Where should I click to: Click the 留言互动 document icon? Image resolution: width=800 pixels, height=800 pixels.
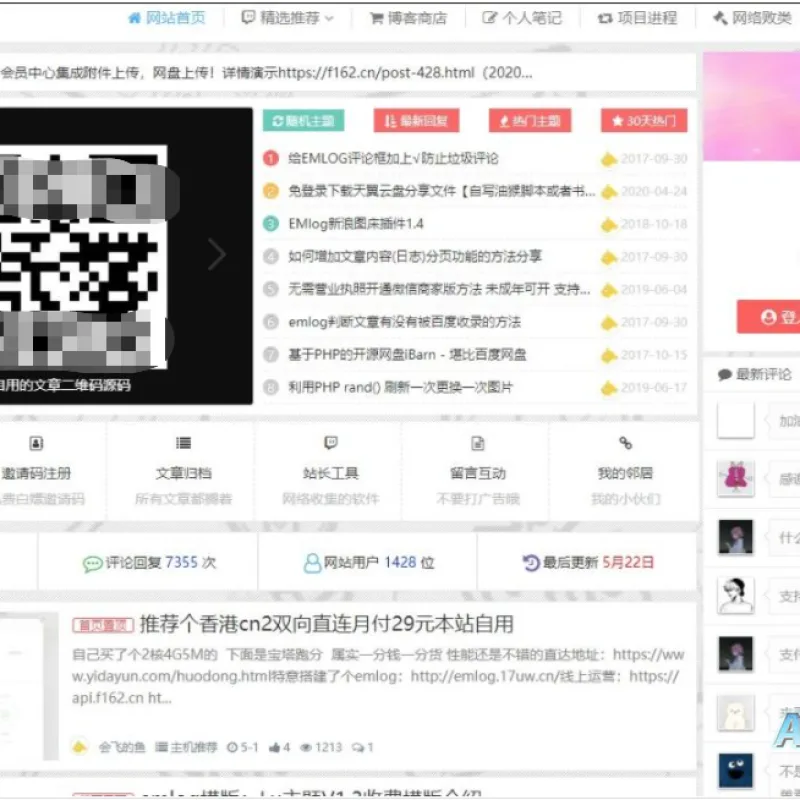click(478, 443)
